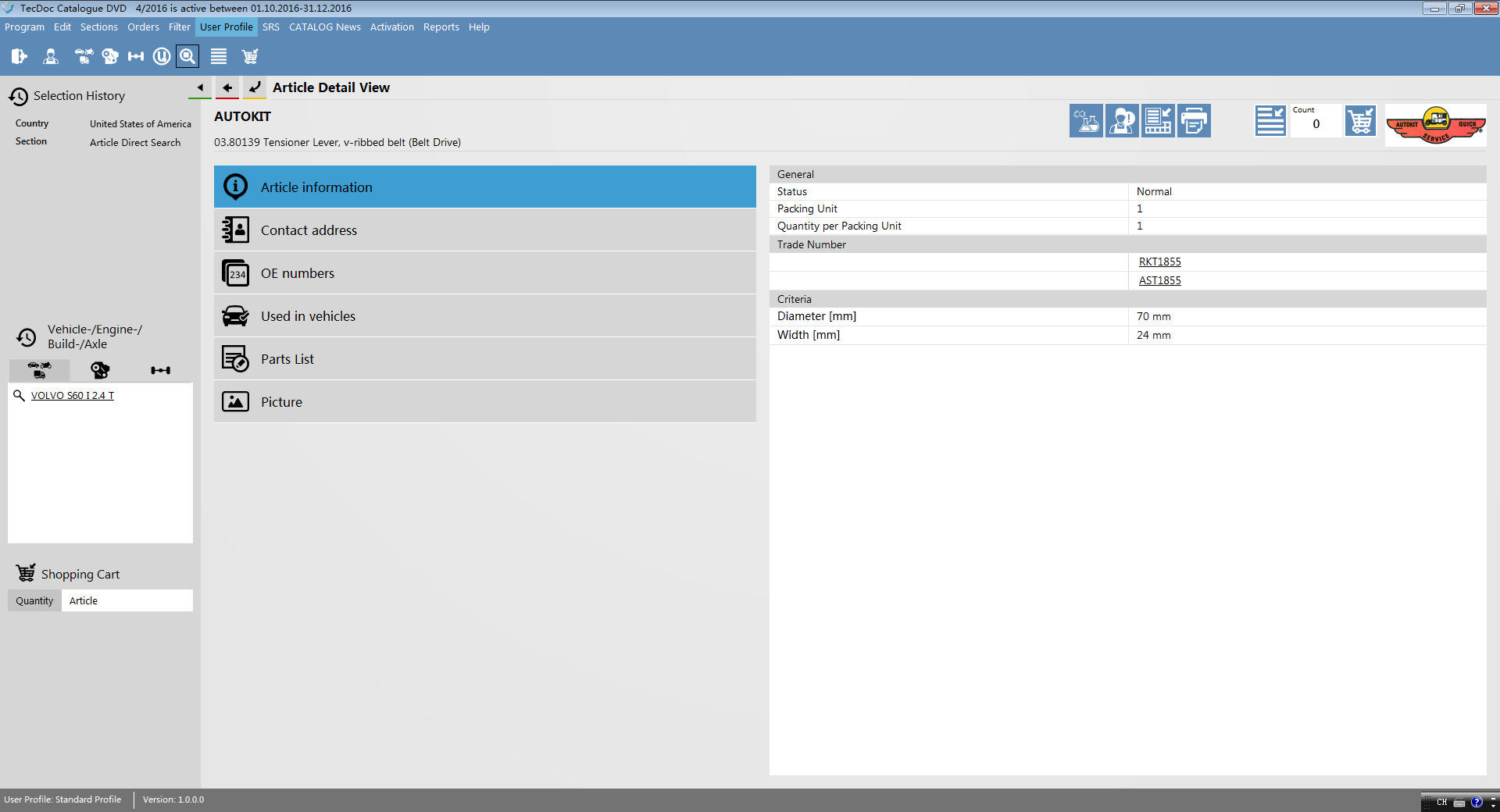Viewport: 1500px width, 812px height.
Task: Open the Reports menu
Action: (x=441, y=27)
